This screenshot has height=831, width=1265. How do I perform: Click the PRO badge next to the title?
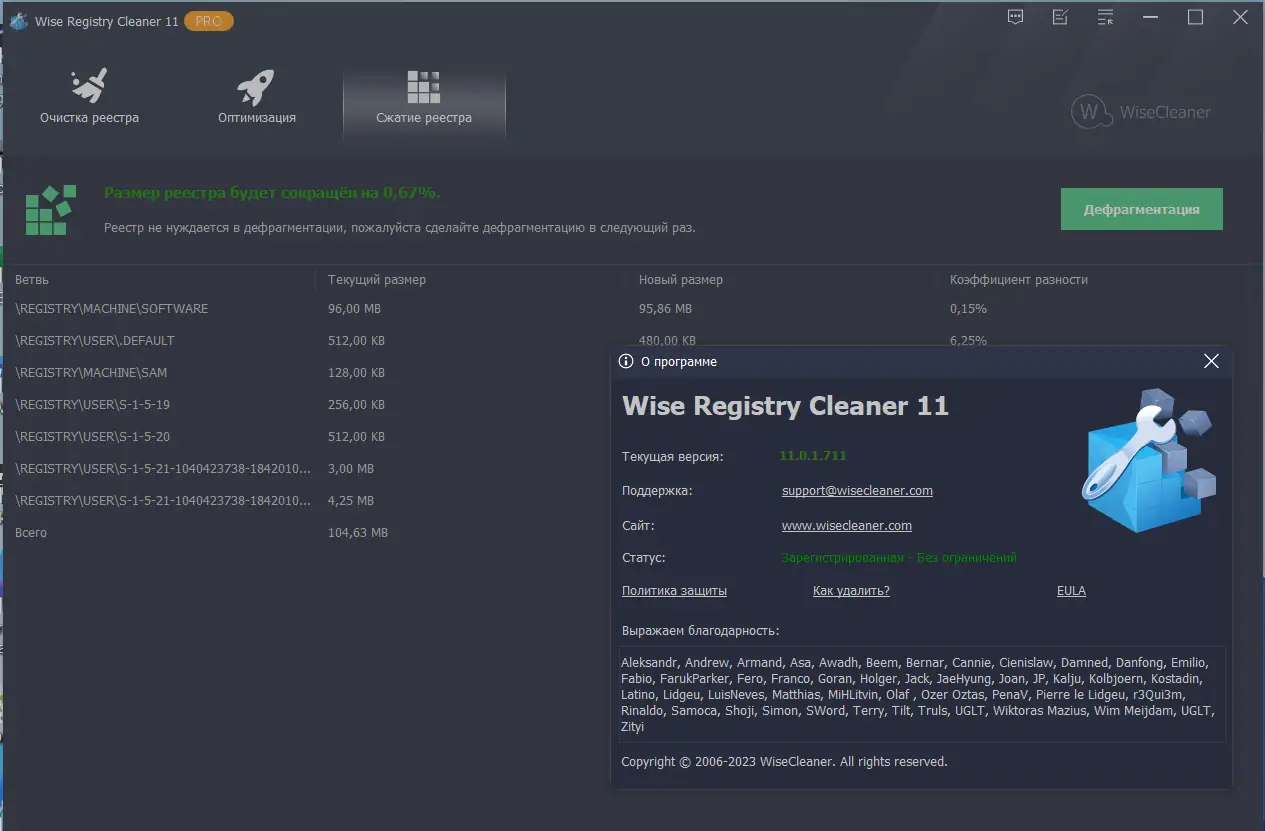tap(208, 20)
